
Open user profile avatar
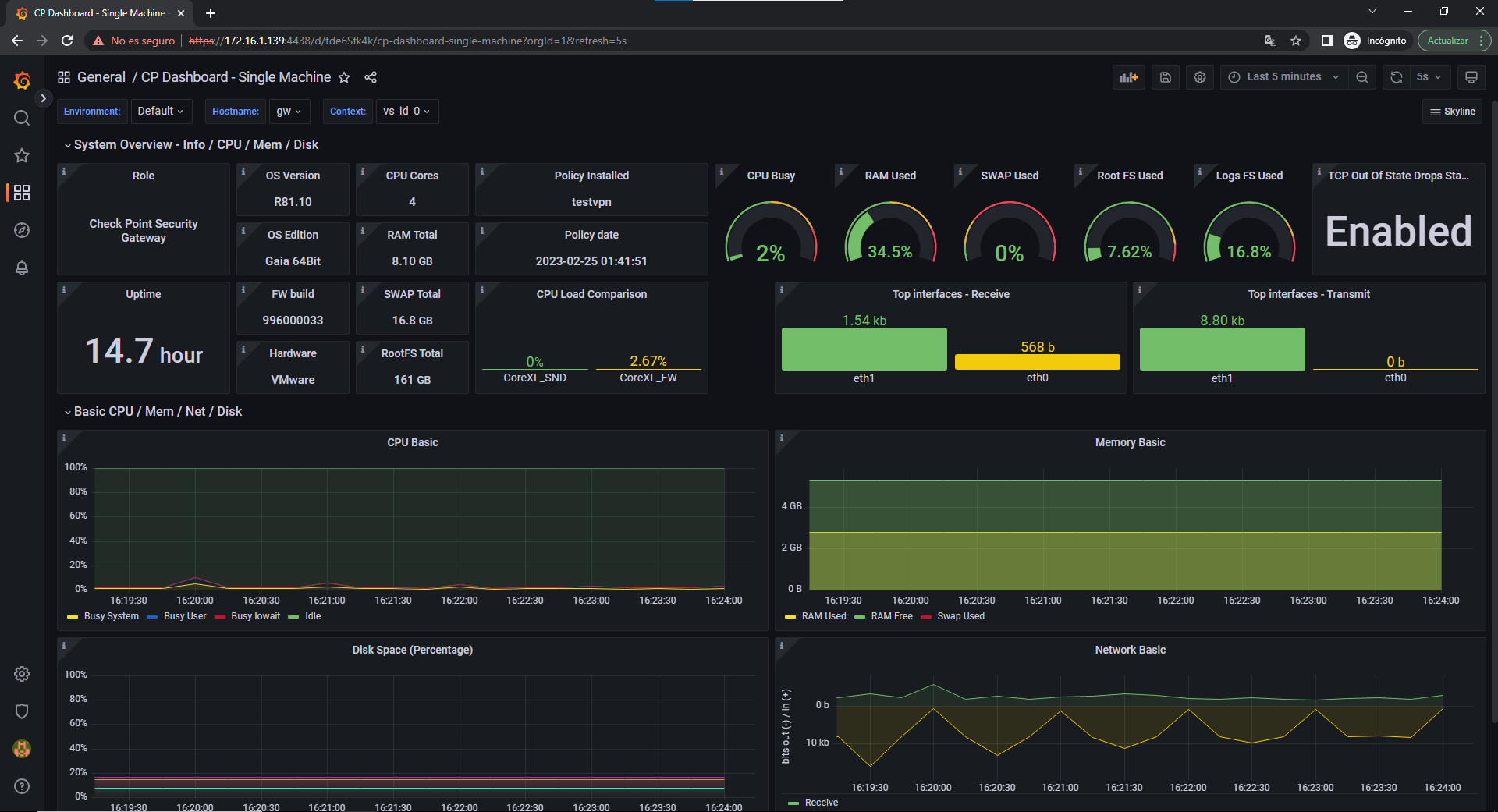tap(22, 749)
